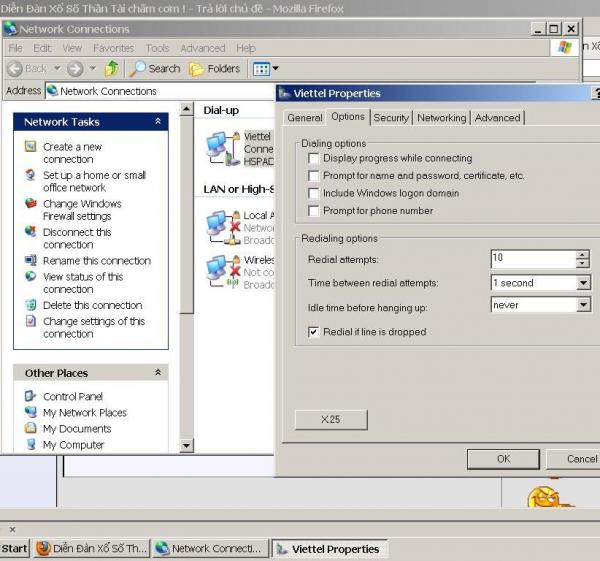
Task: Click the Windows flag logo icon
Action: pos(565,48)
